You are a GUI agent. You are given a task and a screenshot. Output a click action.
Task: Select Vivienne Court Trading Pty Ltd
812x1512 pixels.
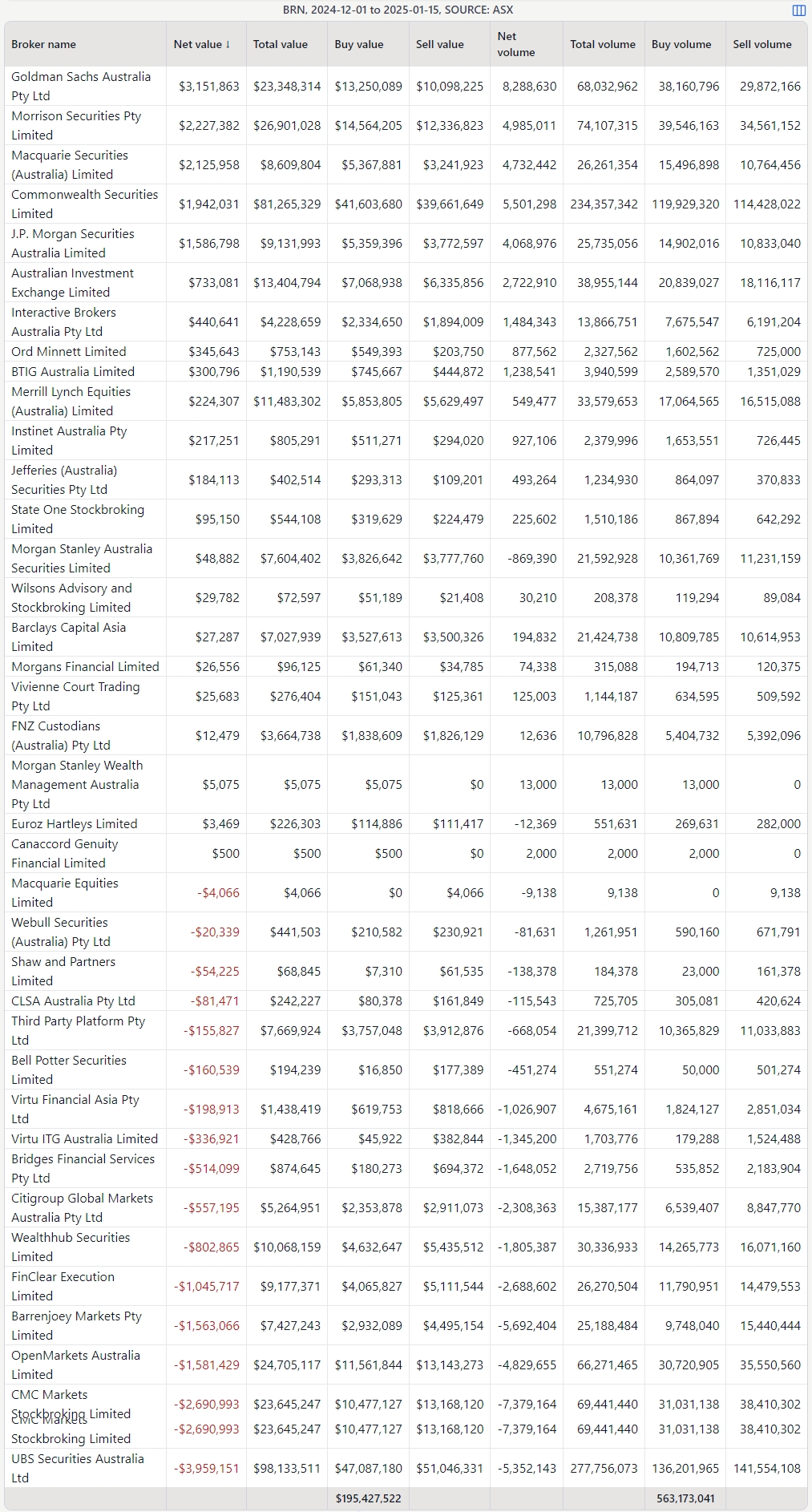pyautogui.click(x=75, y=696)
